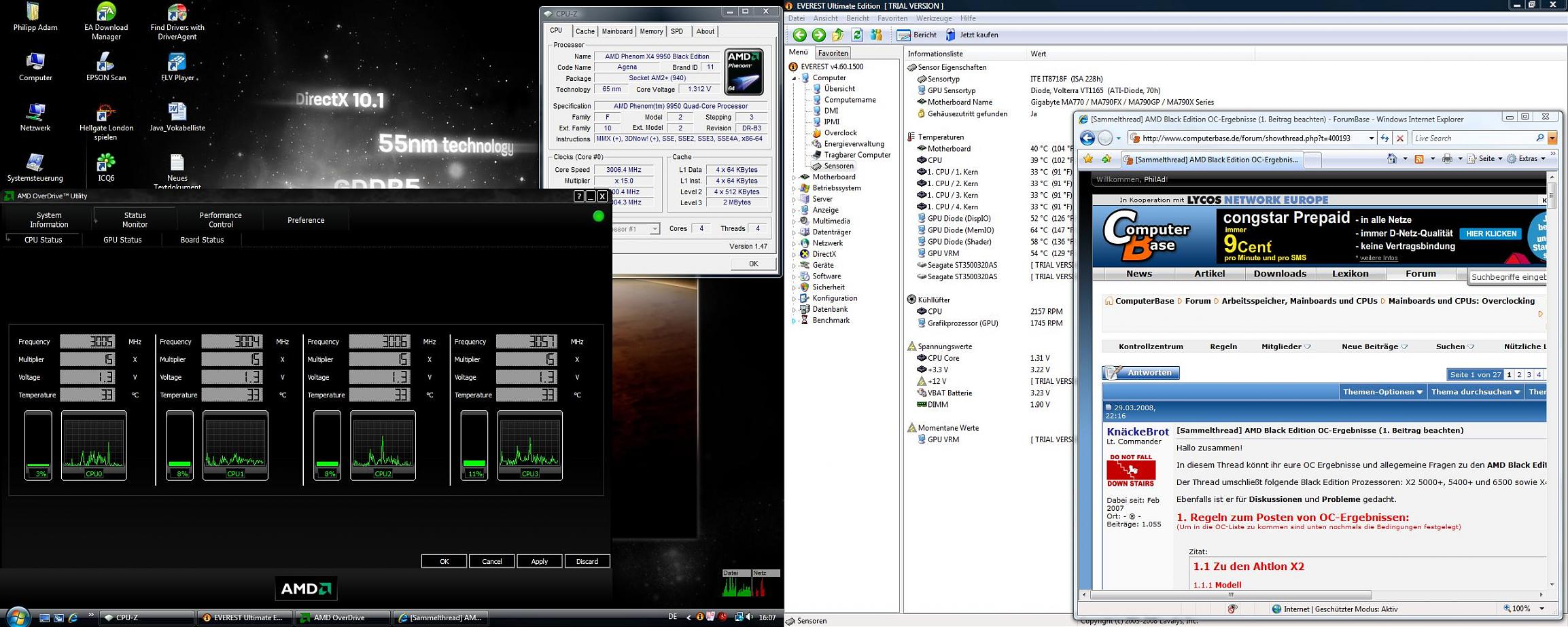Click the Print icon in Internet Explorer

click(1447, 159)
